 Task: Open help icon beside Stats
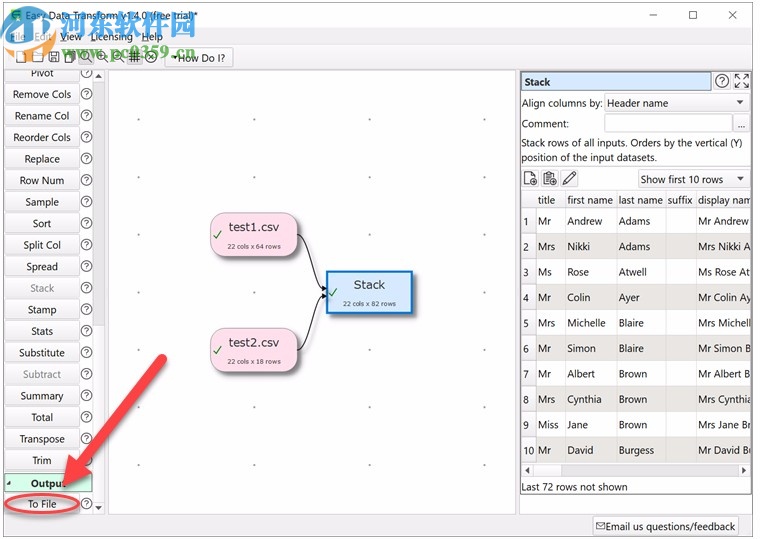pos(86,331)
